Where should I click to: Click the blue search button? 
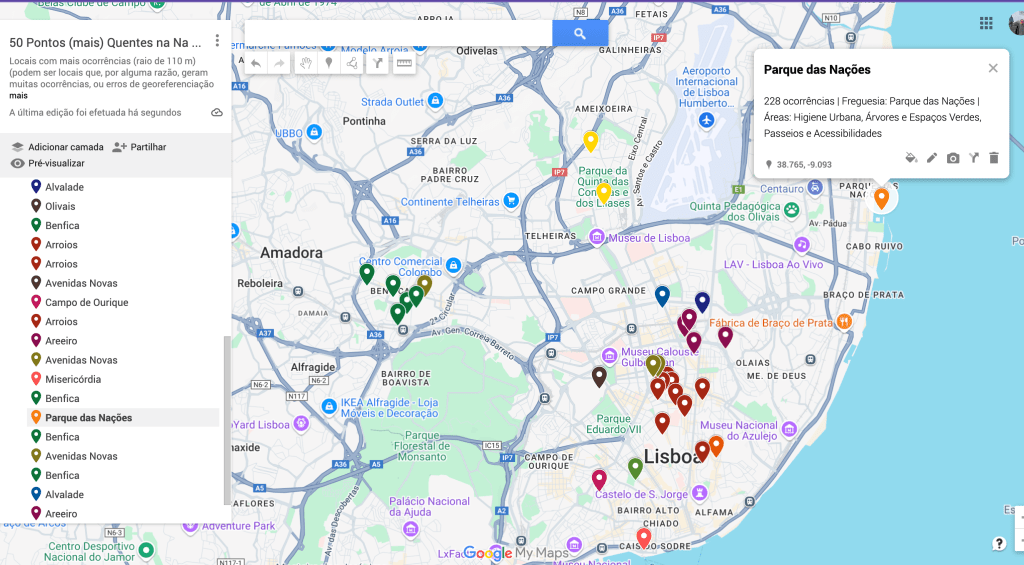tap(580, 34)
